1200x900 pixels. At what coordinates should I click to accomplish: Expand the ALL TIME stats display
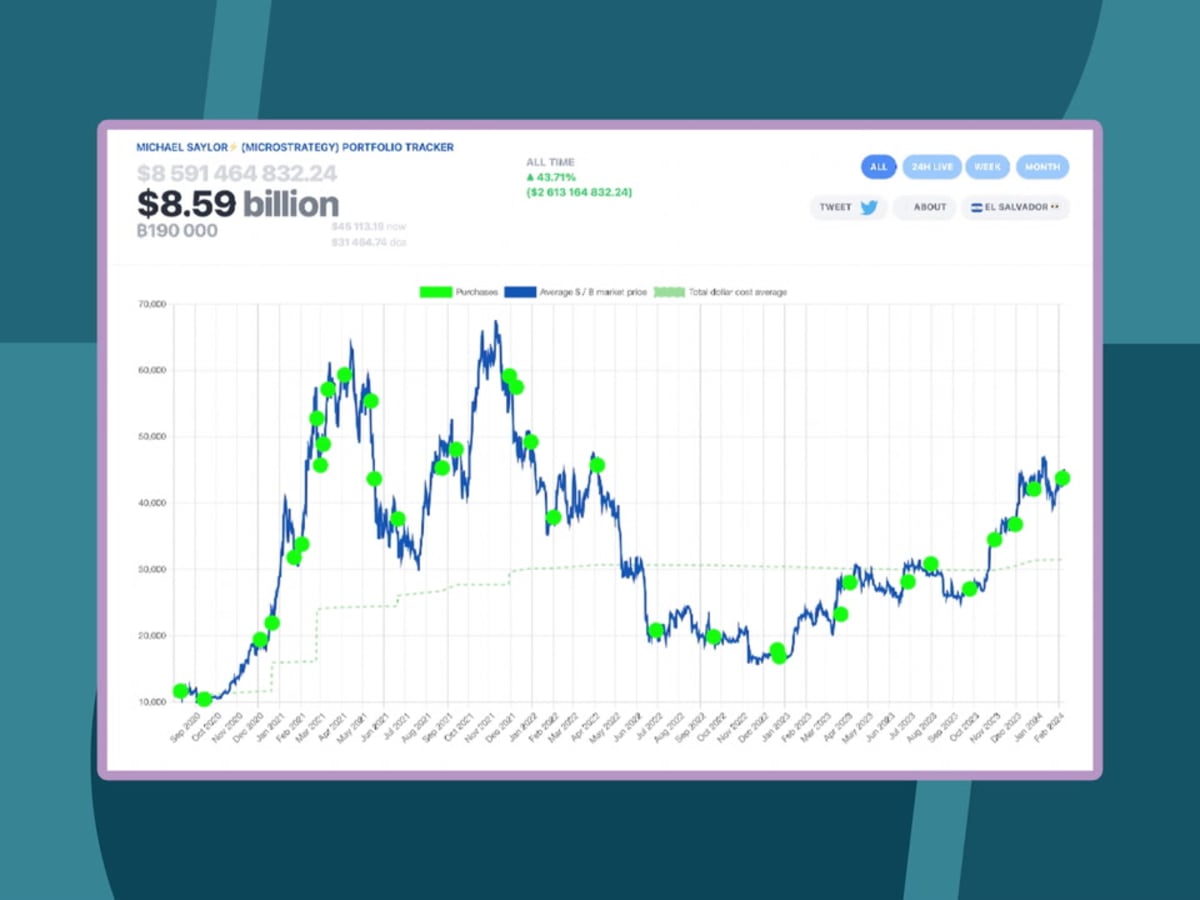[x=551, y=161]
